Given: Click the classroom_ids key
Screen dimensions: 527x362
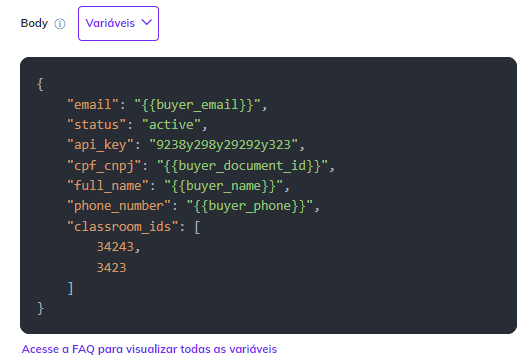Looking at the screenshot, I should click(x=123, y=227).
